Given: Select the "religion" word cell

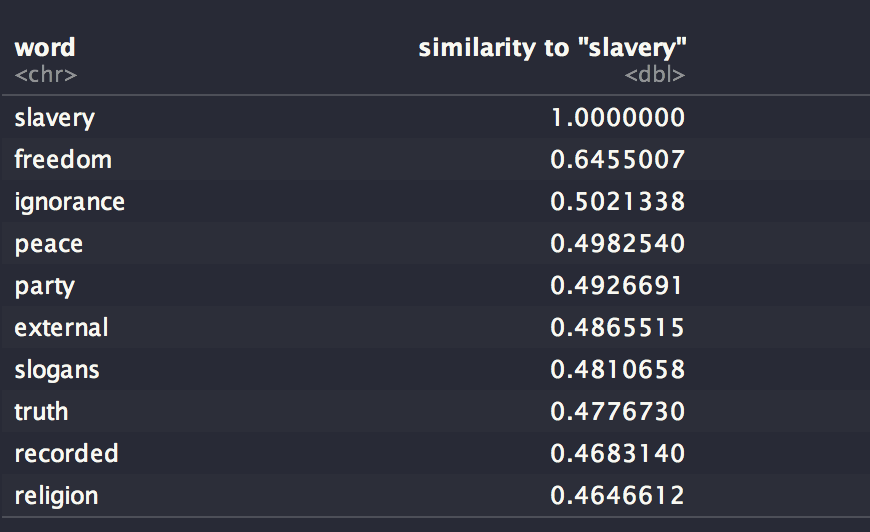Looking at the screenshot, I should point(56,496).
